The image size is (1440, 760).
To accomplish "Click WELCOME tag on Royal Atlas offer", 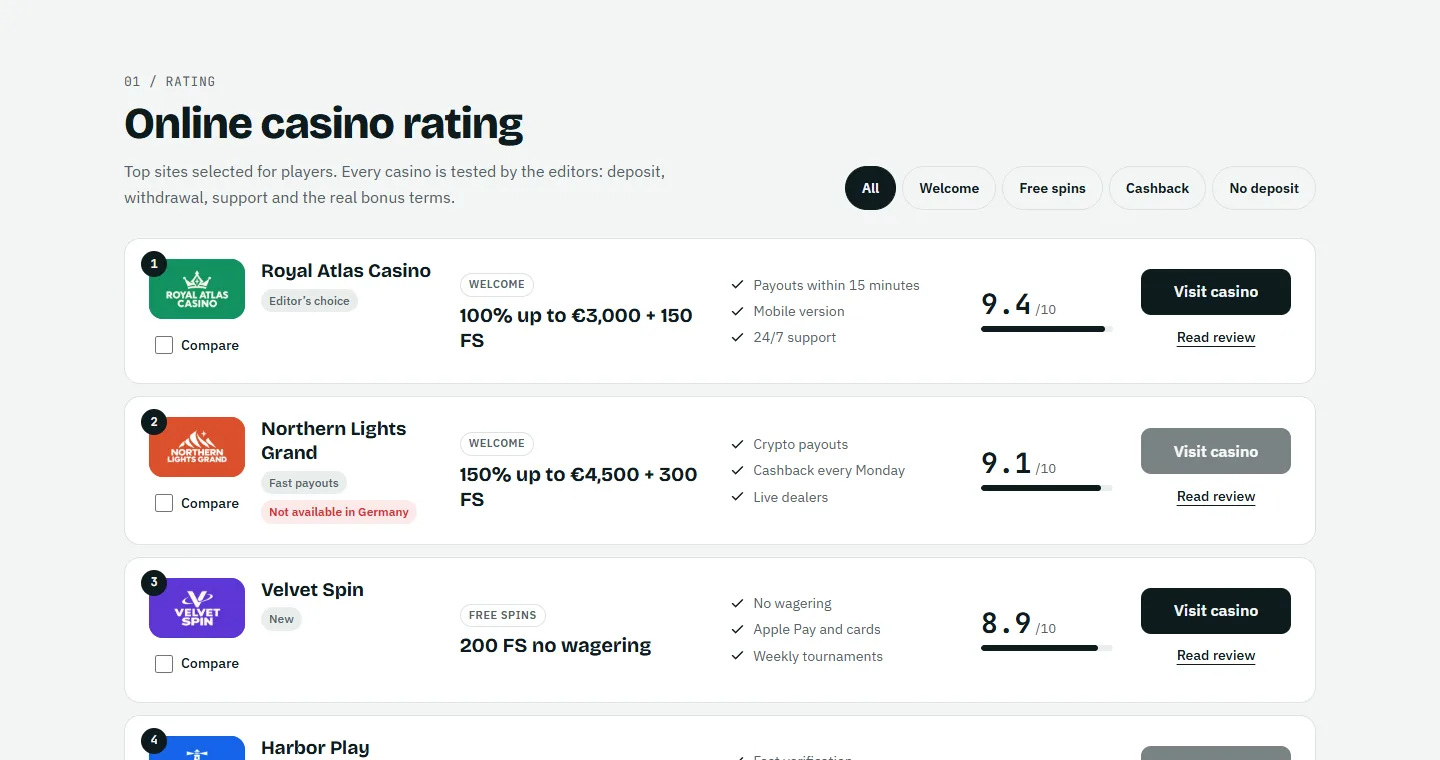I will pos(497,284).
